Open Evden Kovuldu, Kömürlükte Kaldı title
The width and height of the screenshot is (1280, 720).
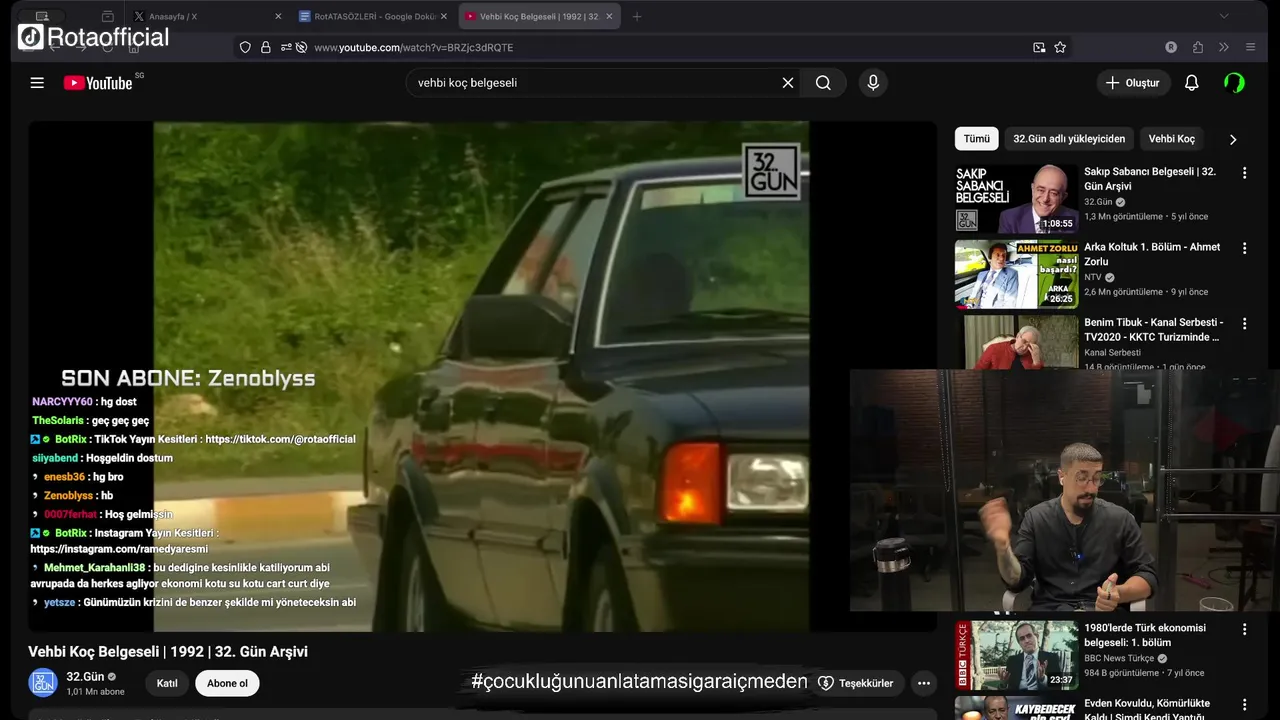[x=1147, y=710]
